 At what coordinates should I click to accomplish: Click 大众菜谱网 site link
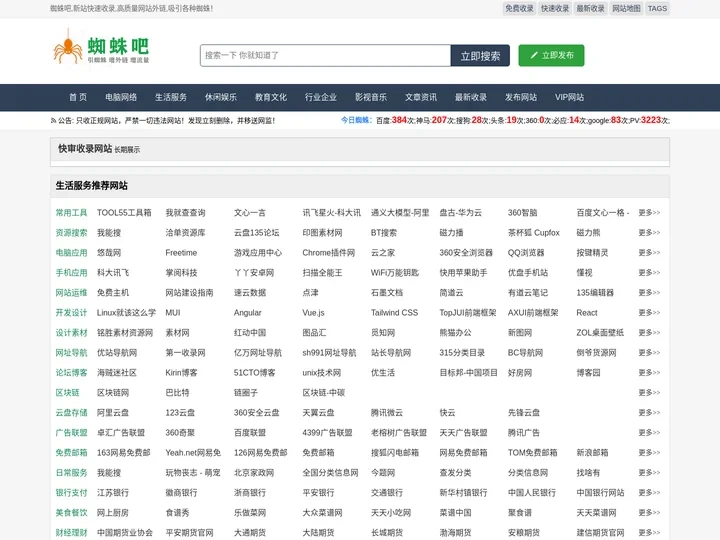tap(322, 513)
